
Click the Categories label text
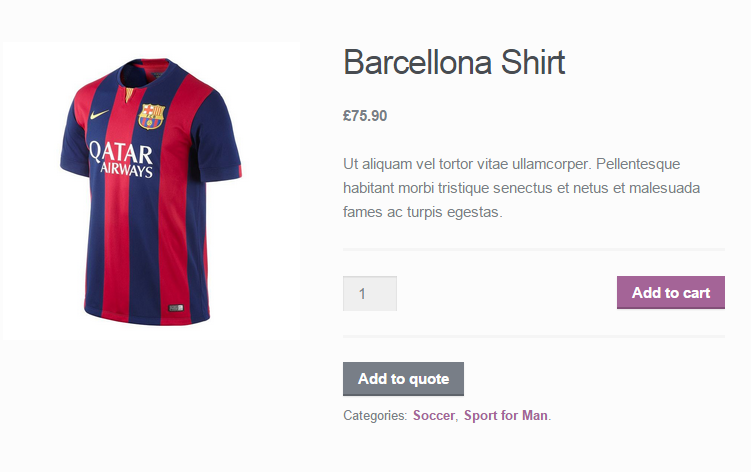375,415
